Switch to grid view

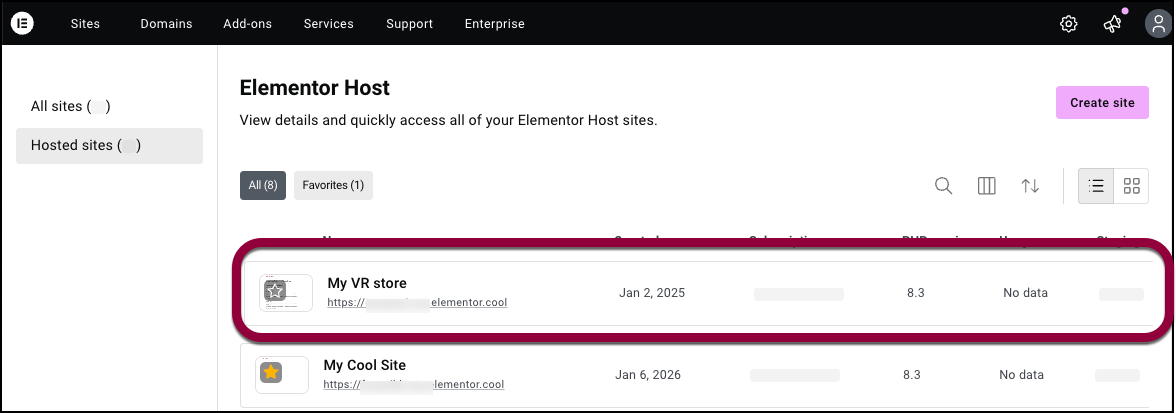click(1131, 186)
